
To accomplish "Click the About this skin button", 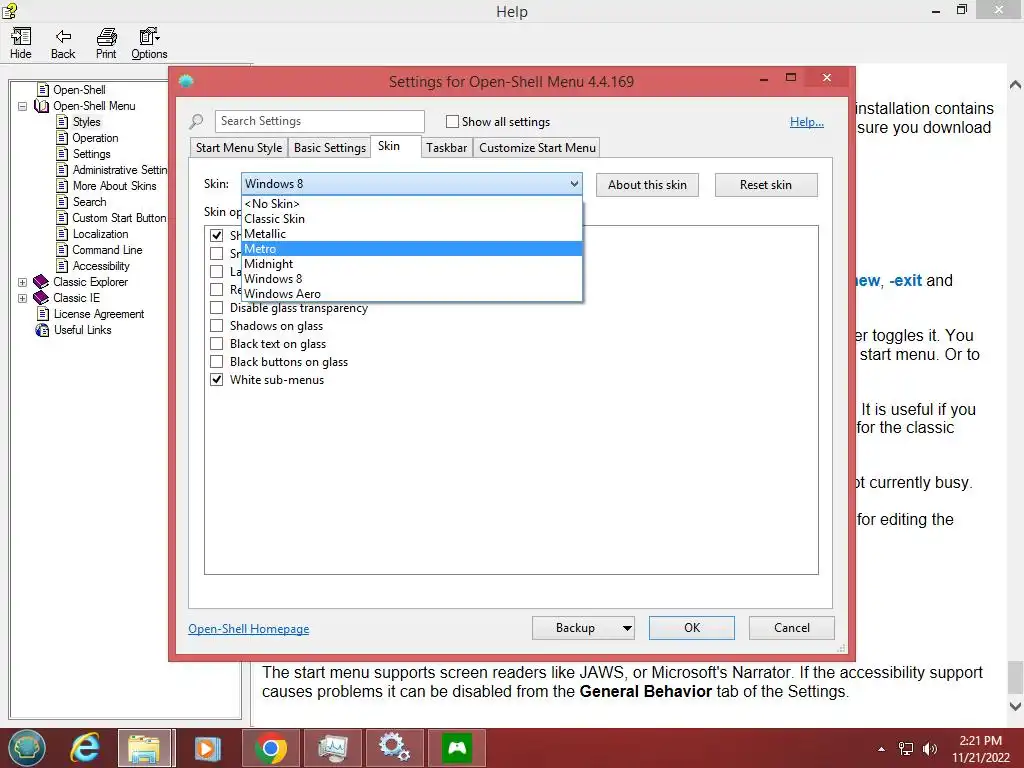I will pyautogui.click(x=647, y=185).
